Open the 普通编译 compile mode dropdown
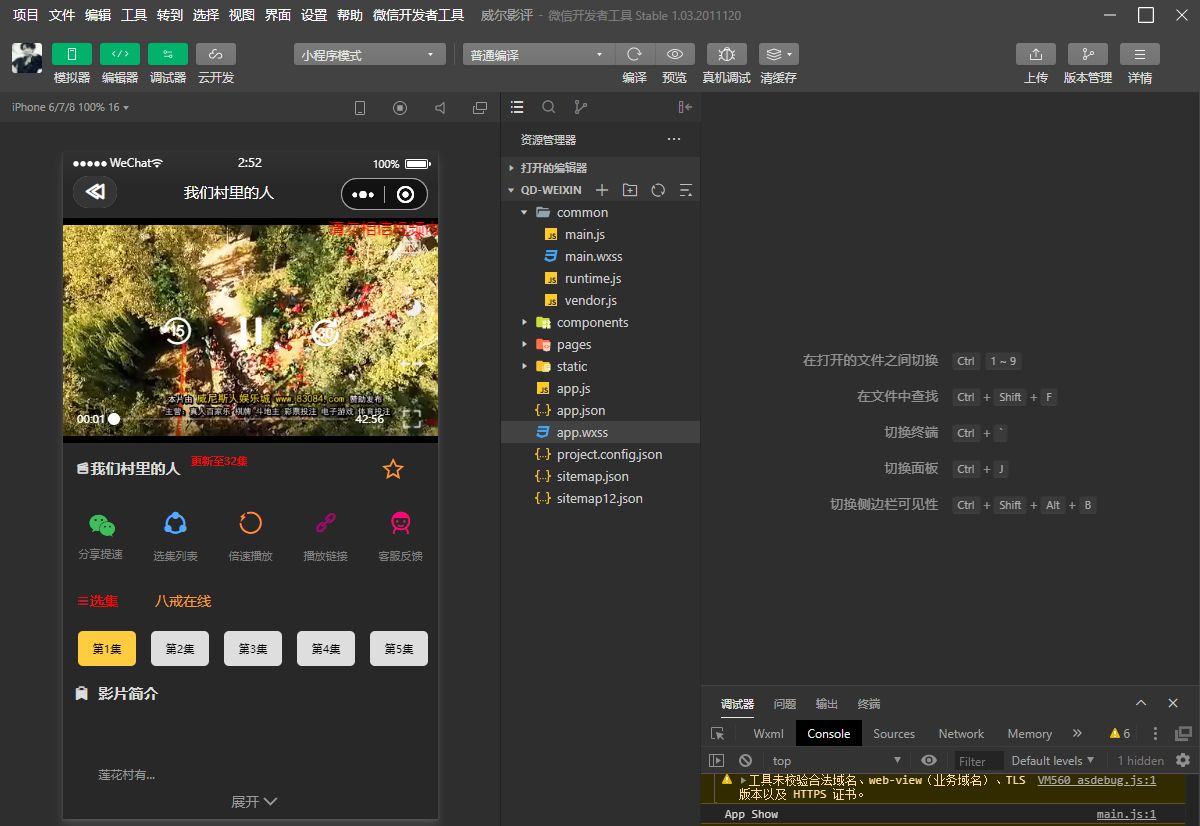Image resolution: width=1200 pixels, height=826 pixels. tap(538, 55)
